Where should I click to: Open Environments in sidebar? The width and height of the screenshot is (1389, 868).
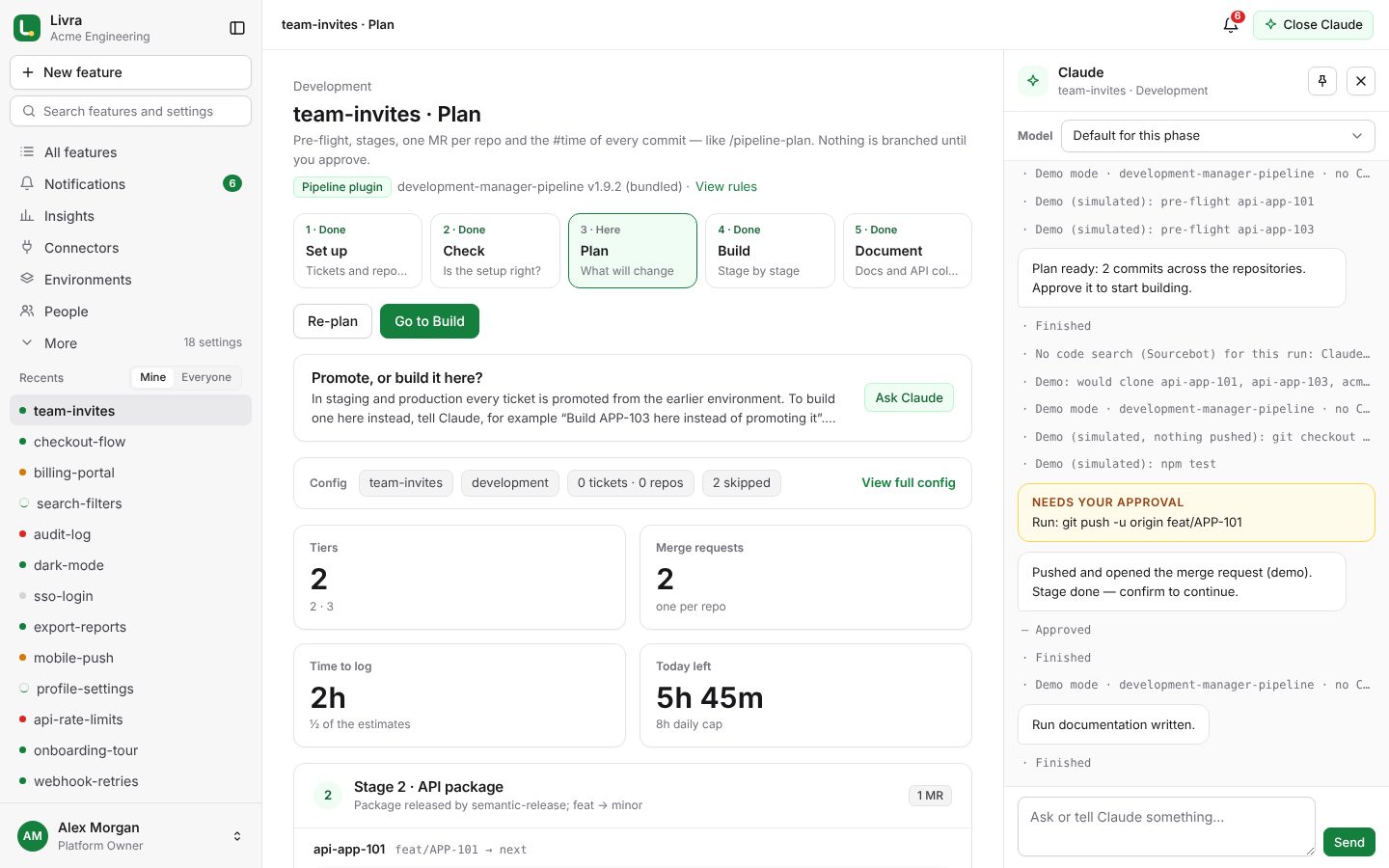click(130, 280)
